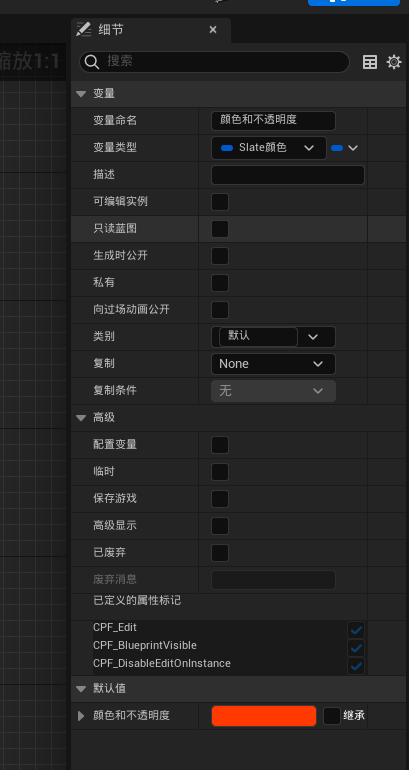Enable the 临时 checkbox
The image size is (409, 770).
pos(219,472)
